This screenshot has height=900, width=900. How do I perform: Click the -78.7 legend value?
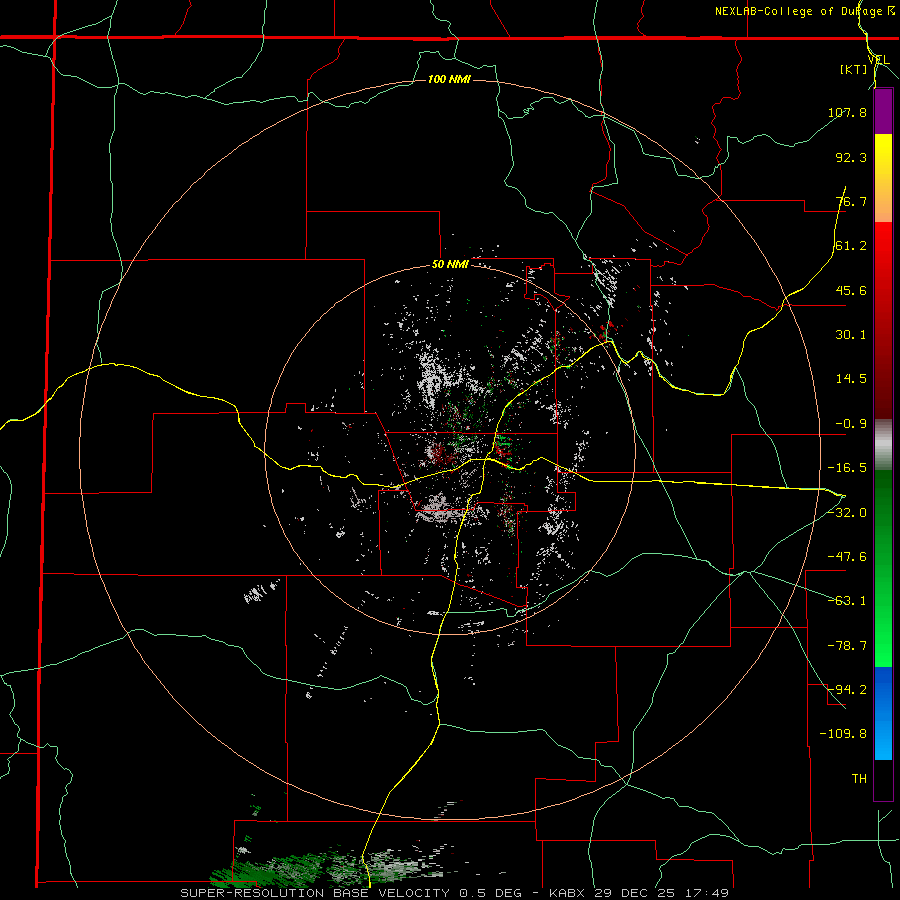click(847, 646)
